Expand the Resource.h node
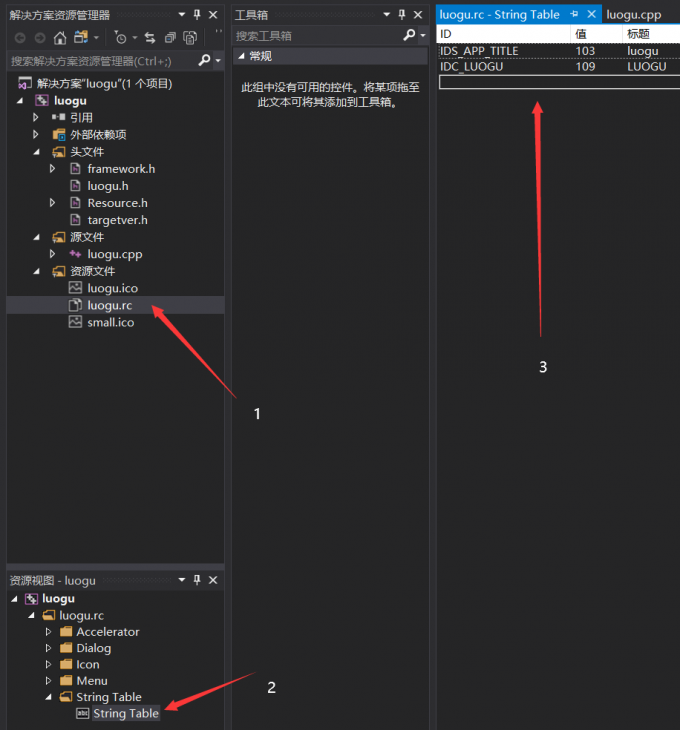 [52, 203]
